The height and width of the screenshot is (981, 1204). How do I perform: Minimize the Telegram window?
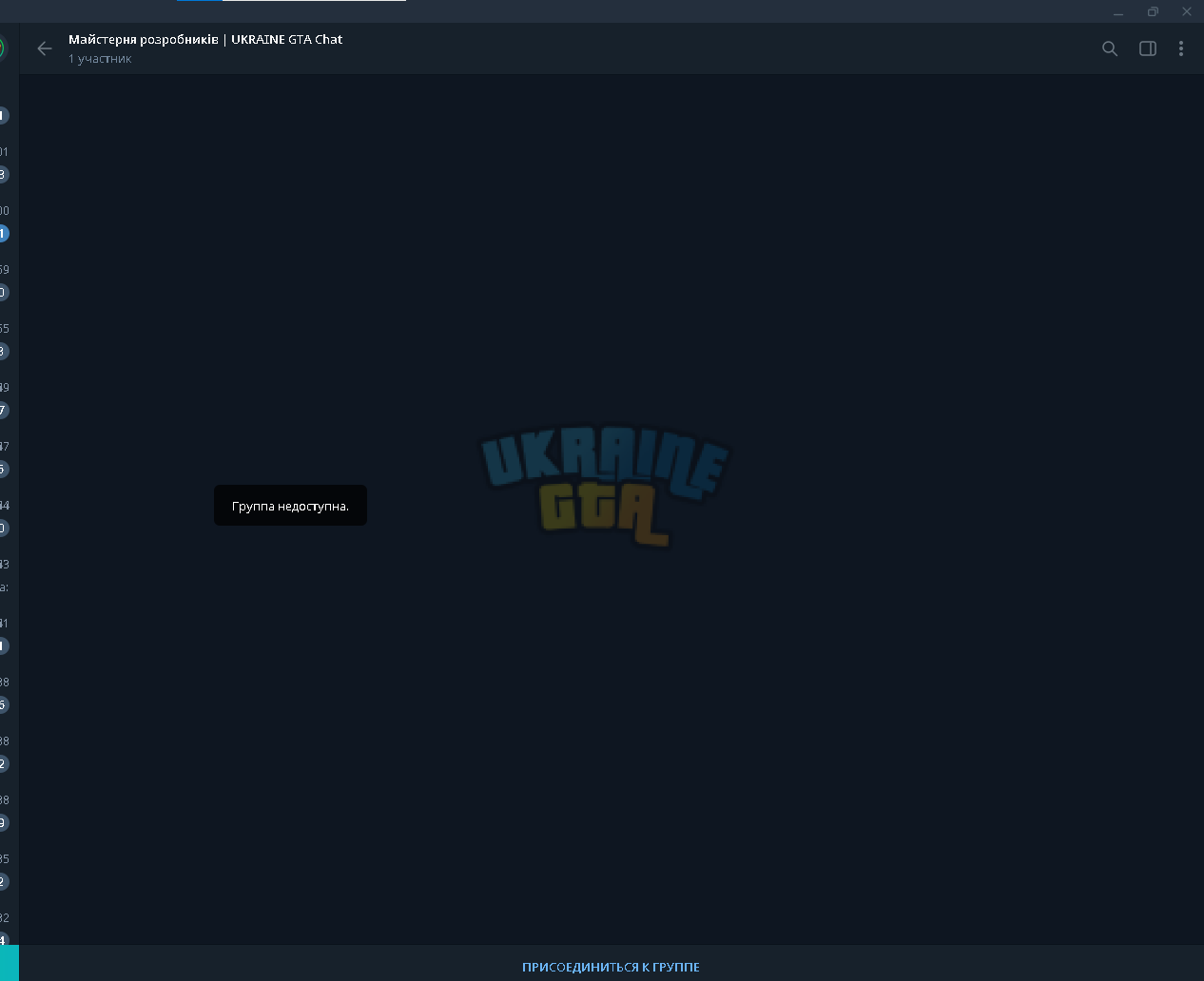coord(1118,12)
